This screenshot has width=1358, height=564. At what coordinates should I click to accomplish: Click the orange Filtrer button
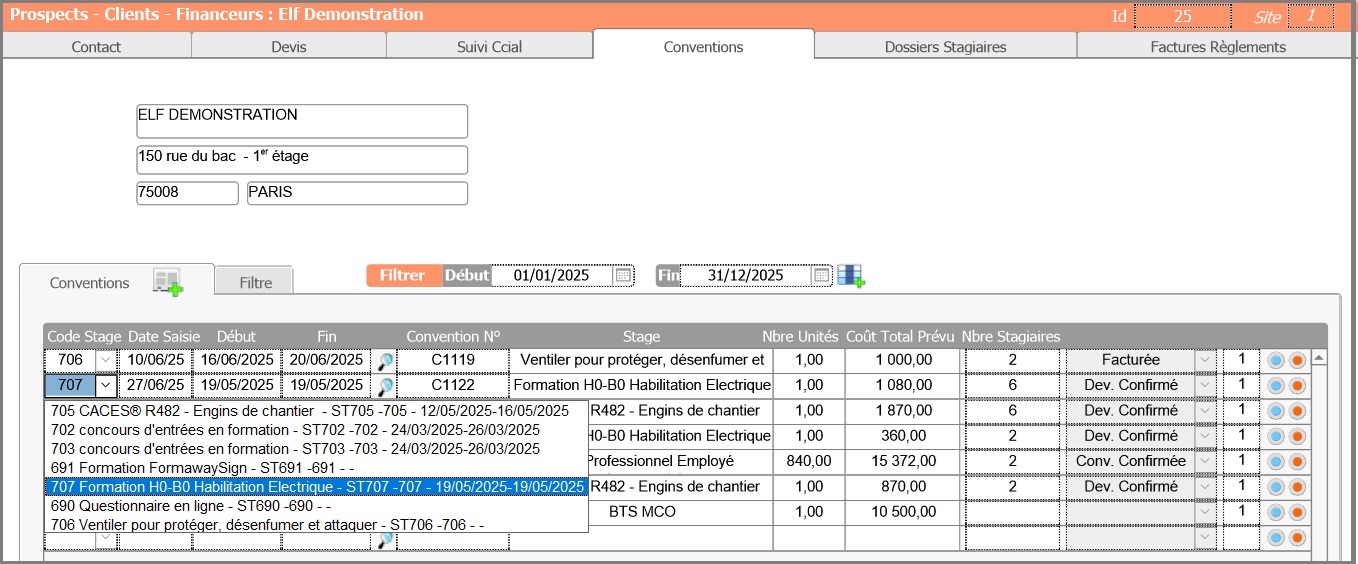pos(403,275)
